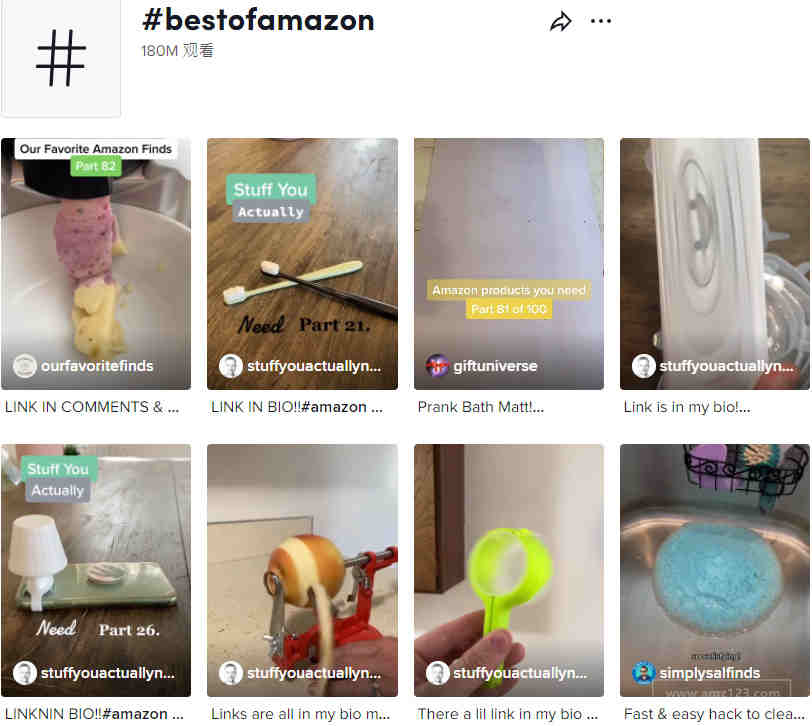Viewport: 812px width, 726px height.
Task: Open the Our Favorite Amazon Finds video
Action: (x=96, y=264)
